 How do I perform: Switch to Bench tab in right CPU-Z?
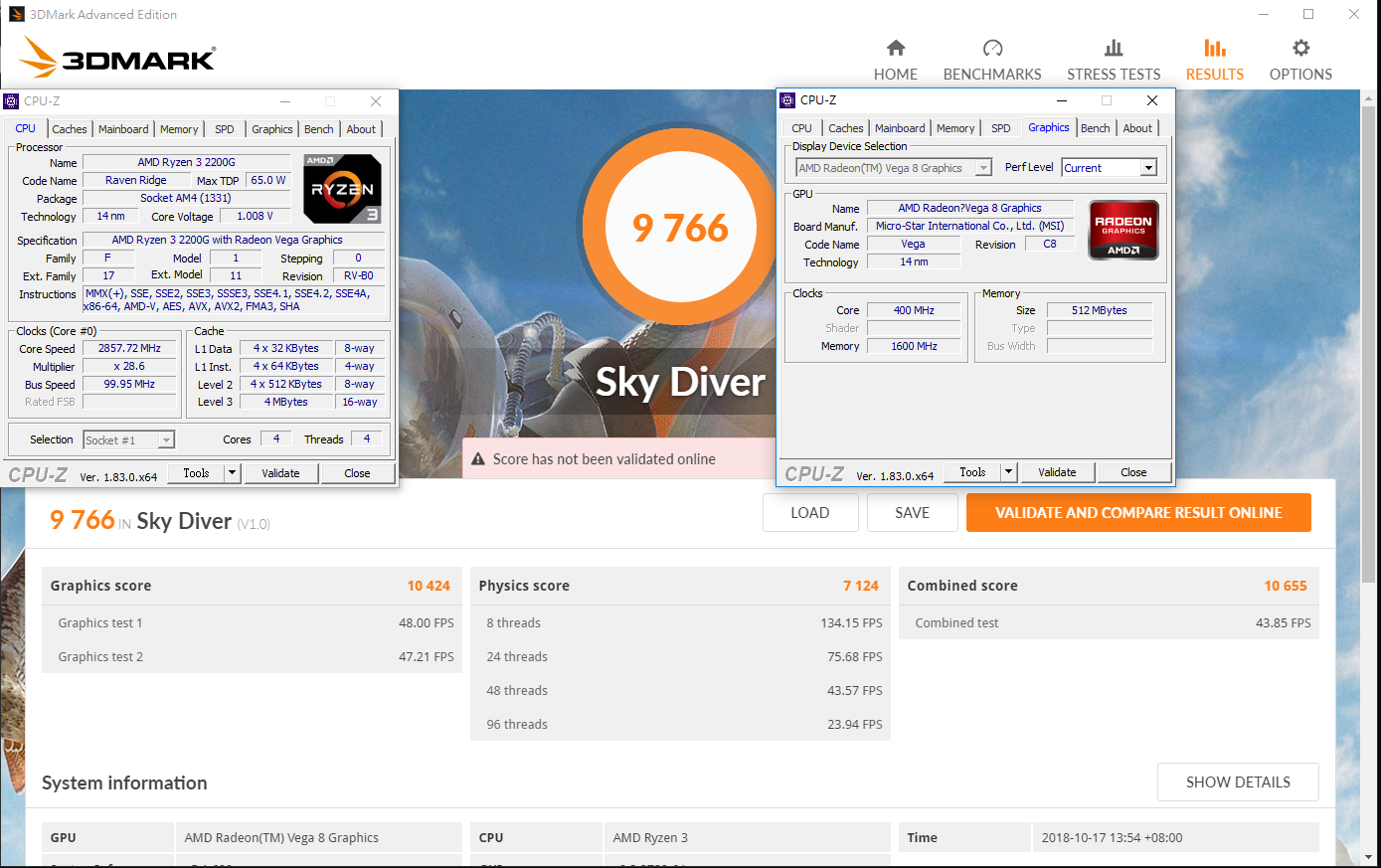click(x=1096, y=128)
